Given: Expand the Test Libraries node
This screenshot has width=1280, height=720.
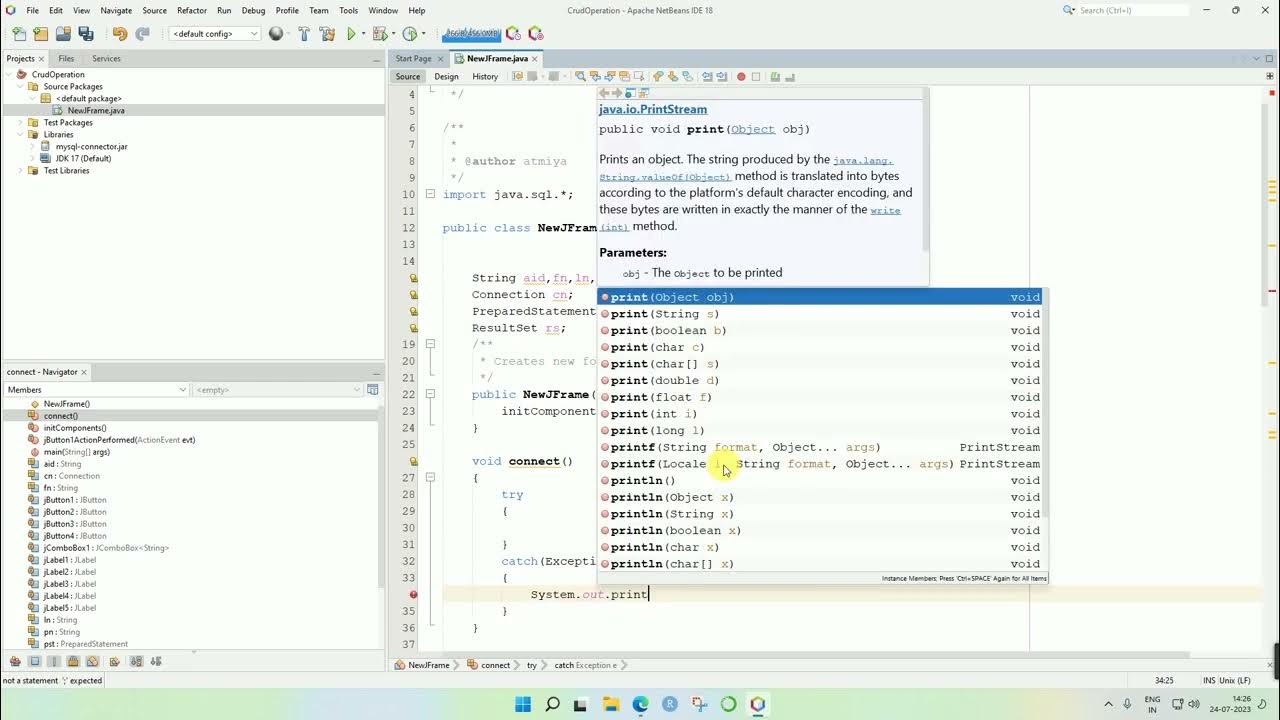Looking at the screenshot, I should click(21, 170).
